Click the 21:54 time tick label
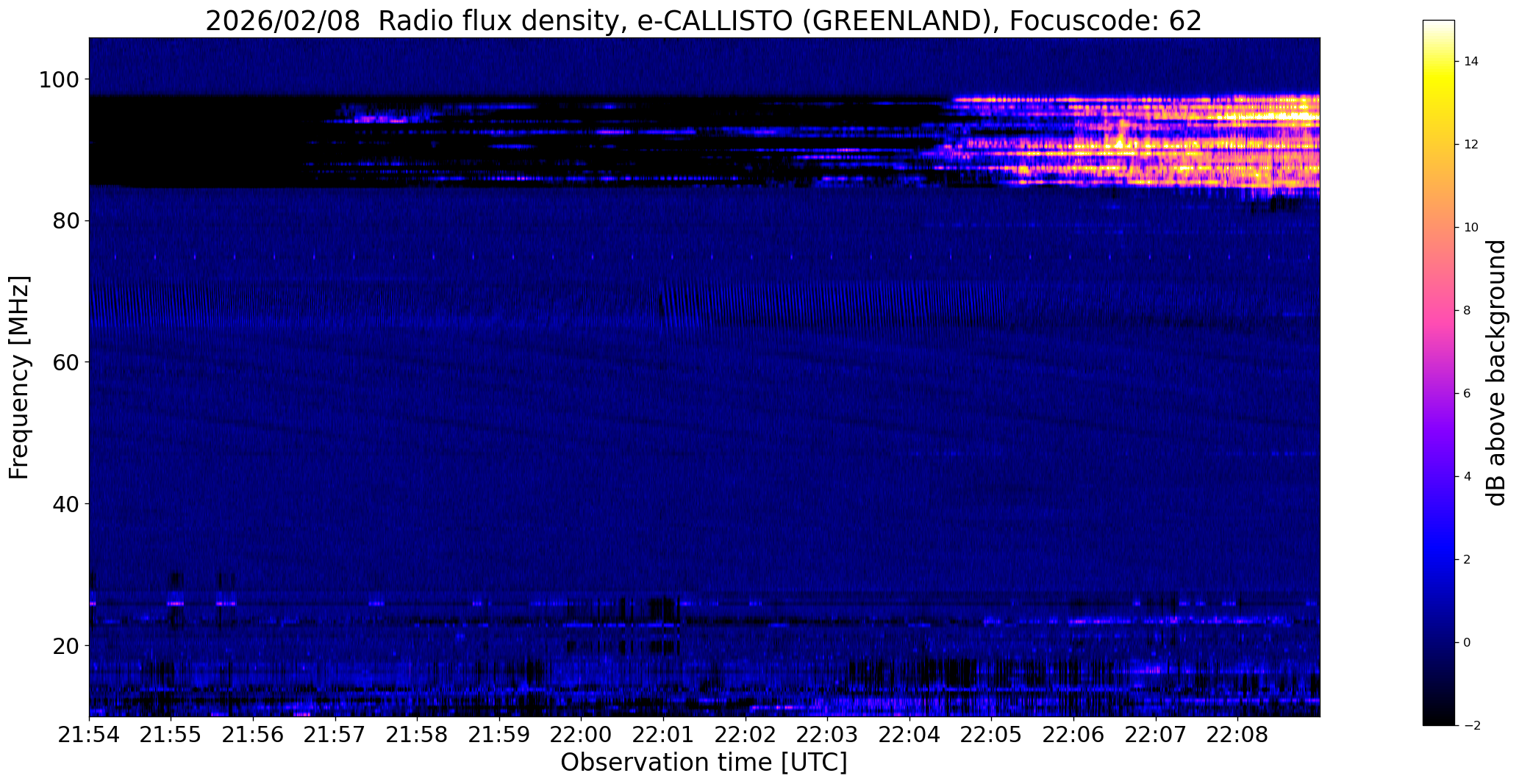The image size is (1519, 784). [x=89, y=734]
